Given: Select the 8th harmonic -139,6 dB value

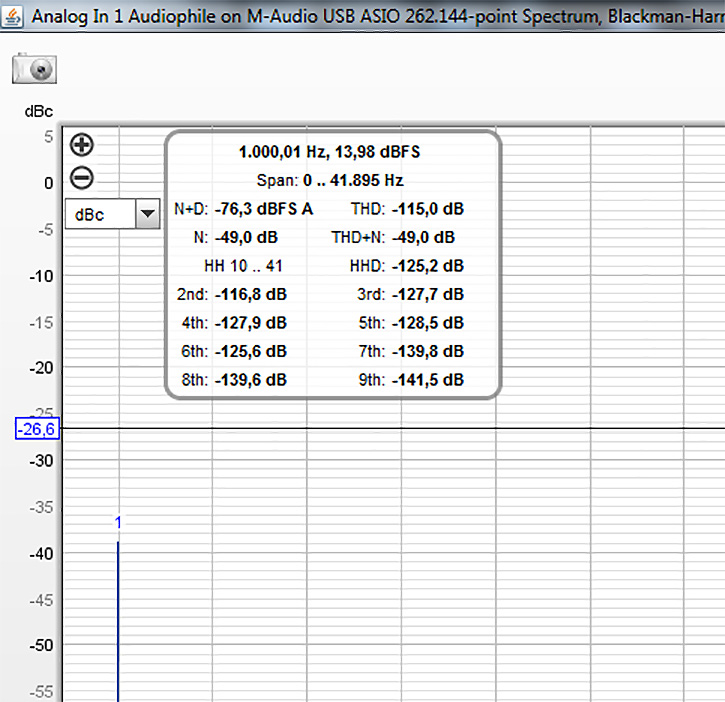Looking at the screenshot, I should (x=251, y=380).
